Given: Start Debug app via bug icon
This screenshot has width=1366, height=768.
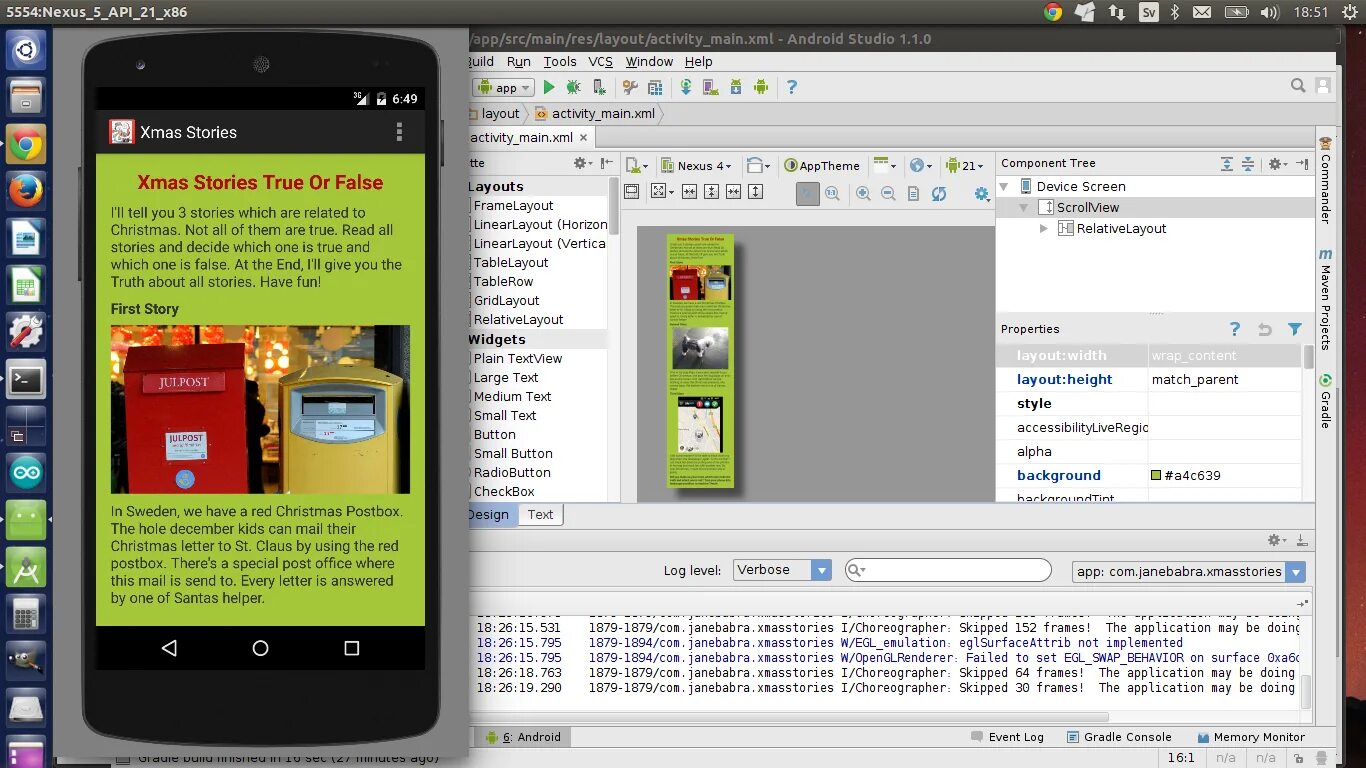Looking at the screenshot, I should pyautogui.click(x=574, y=88).
